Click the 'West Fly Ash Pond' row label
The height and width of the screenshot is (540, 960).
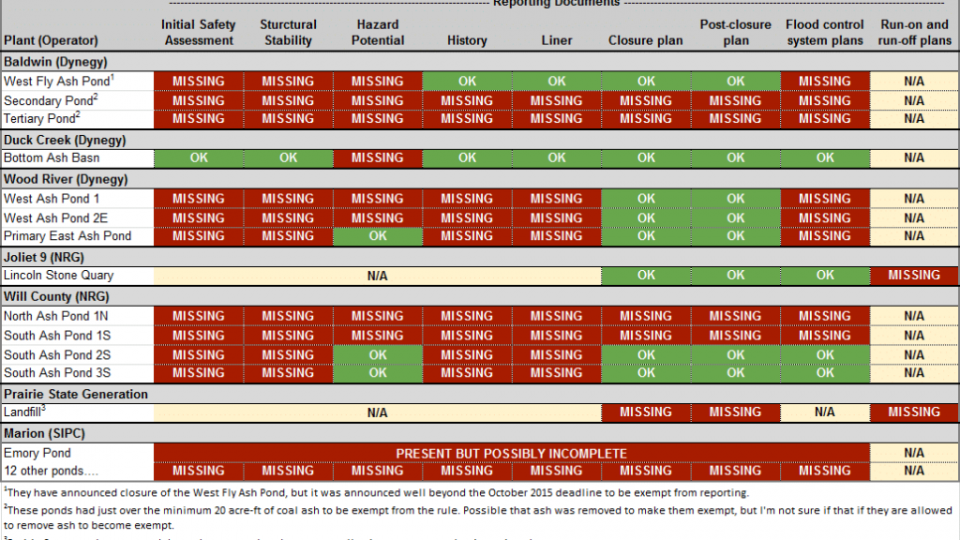tap(59, 81)
